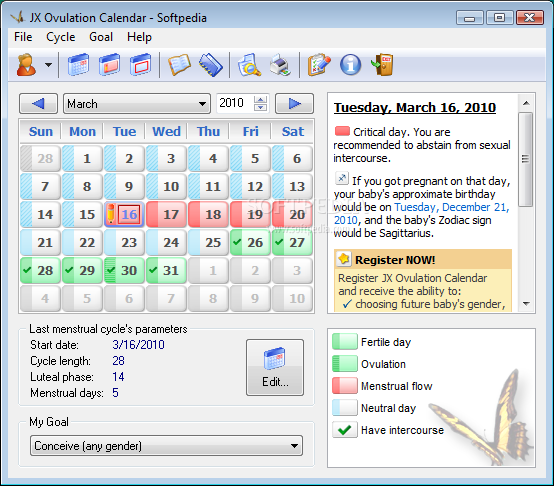Click the info panel scrollbar thumb
Viewport: 554px width, 486px height.
coord(525,159)
